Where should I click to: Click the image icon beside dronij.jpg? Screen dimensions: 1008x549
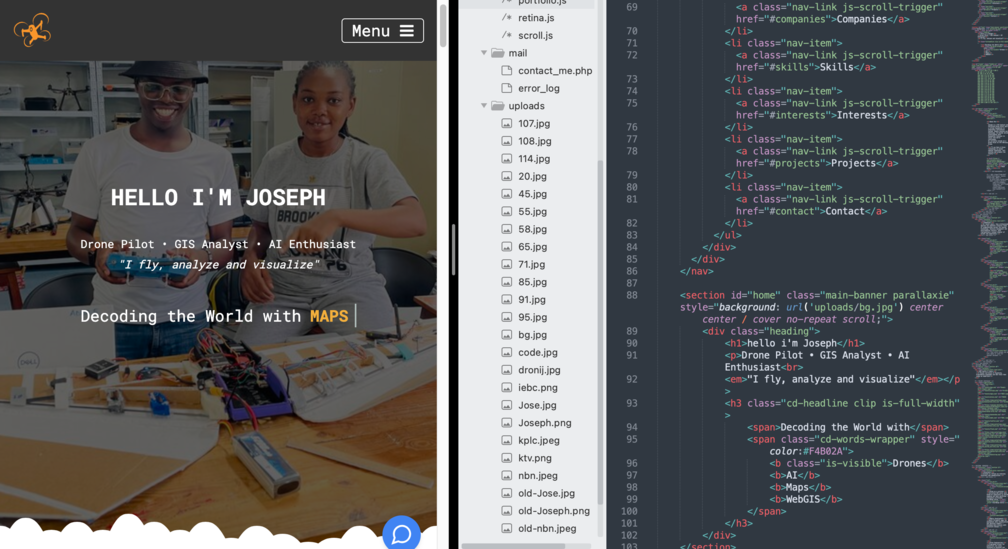coord(507,370)
